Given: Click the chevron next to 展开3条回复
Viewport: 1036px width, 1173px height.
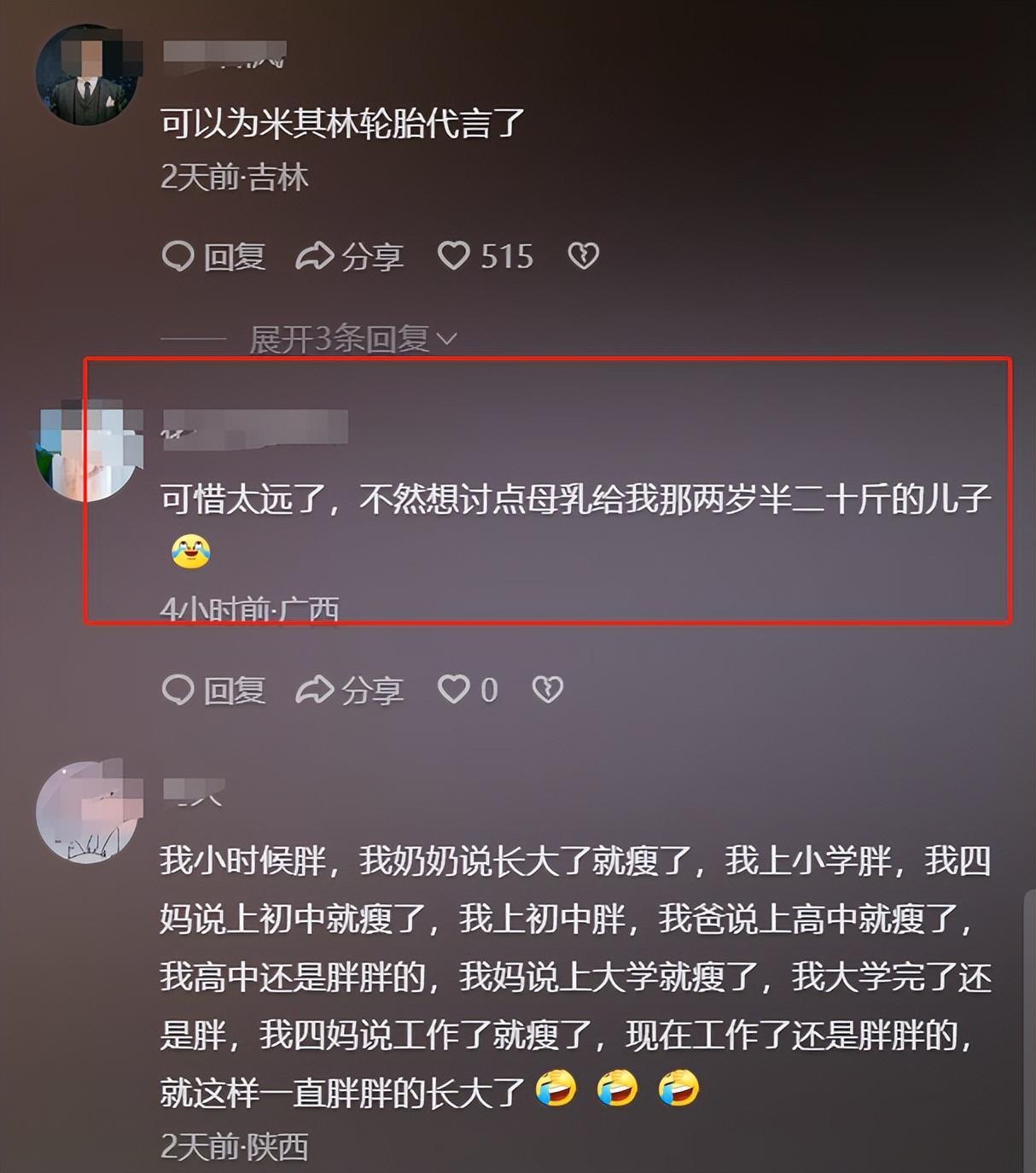Looking at the screenshot, I should tap(447, 340).
